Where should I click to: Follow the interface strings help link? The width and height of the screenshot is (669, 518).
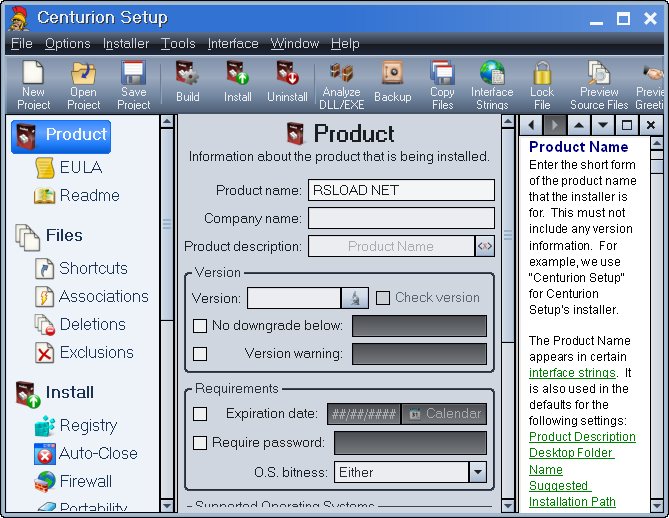[572, 373]
